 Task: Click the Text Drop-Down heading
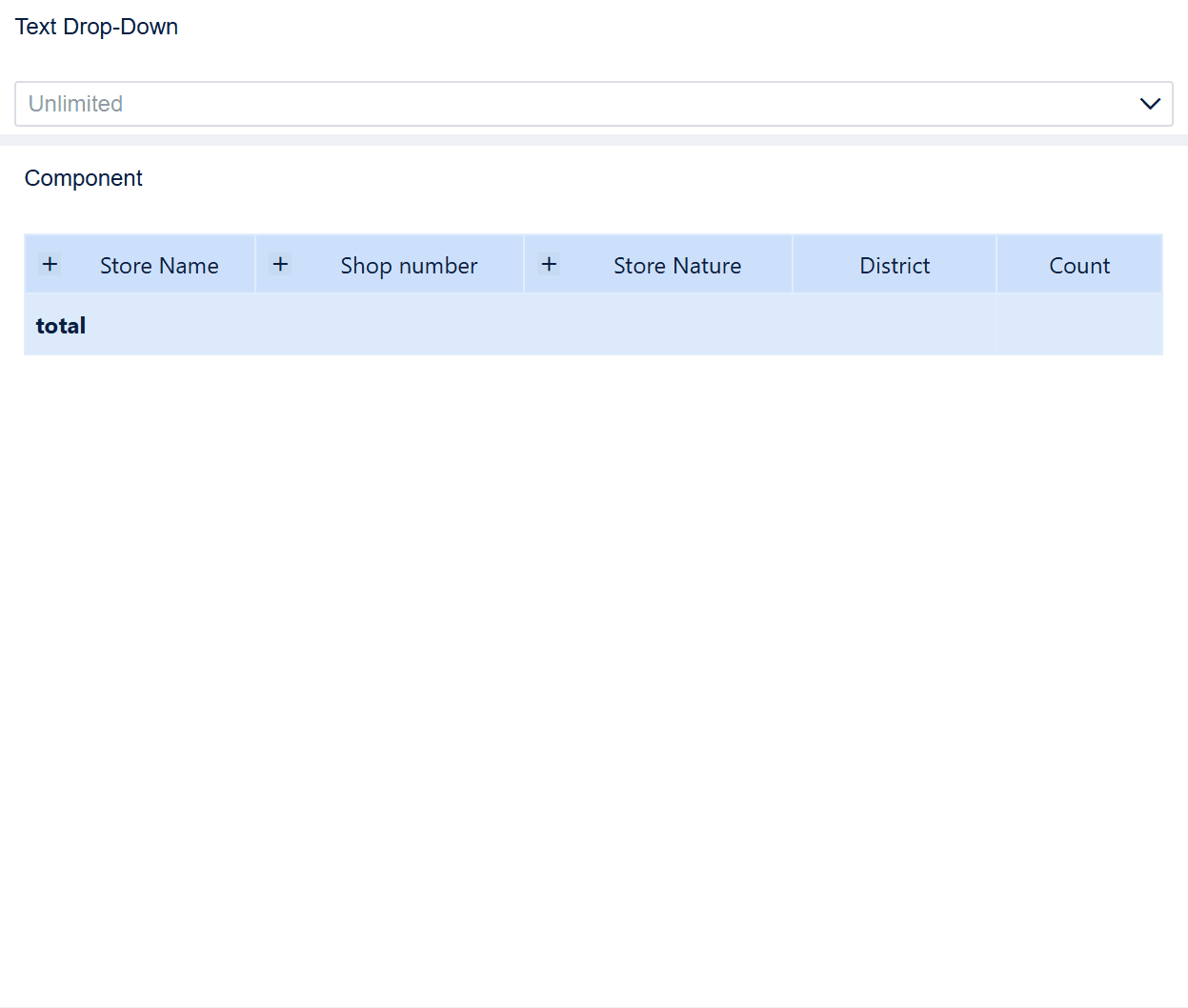click(96, 27)
